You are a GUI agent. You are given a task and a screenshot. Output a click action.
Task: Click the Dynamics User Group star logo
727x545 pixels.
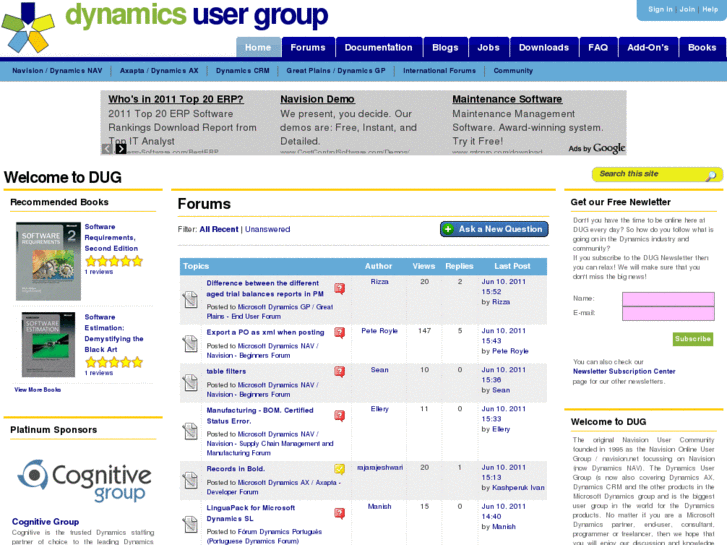[x=28, y=28]
